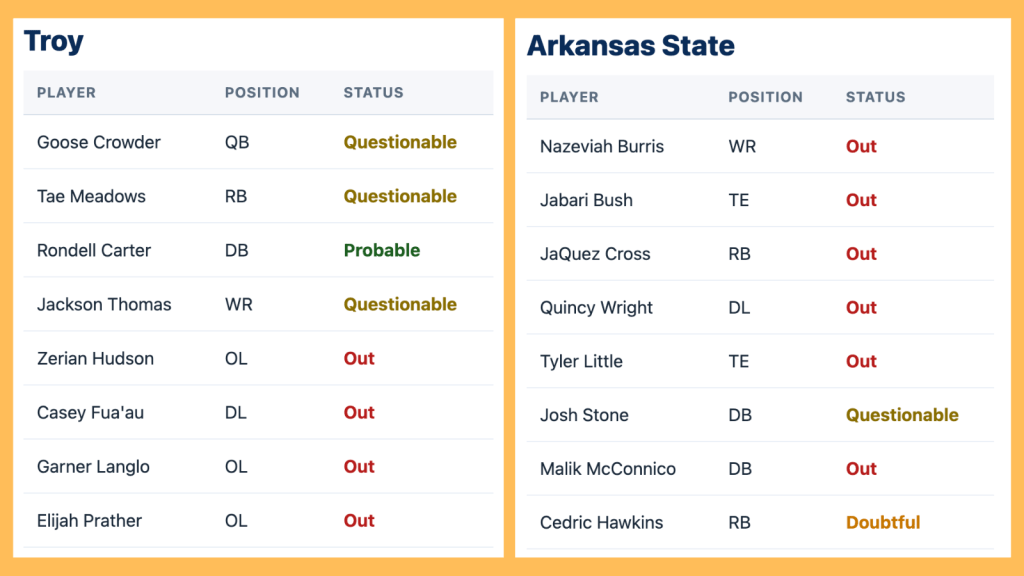Image resolution: width=1024 pixels, height=576 pixels.
Task: Click Zerian Hudson's Out status
Action: click(x=359, y=358)
